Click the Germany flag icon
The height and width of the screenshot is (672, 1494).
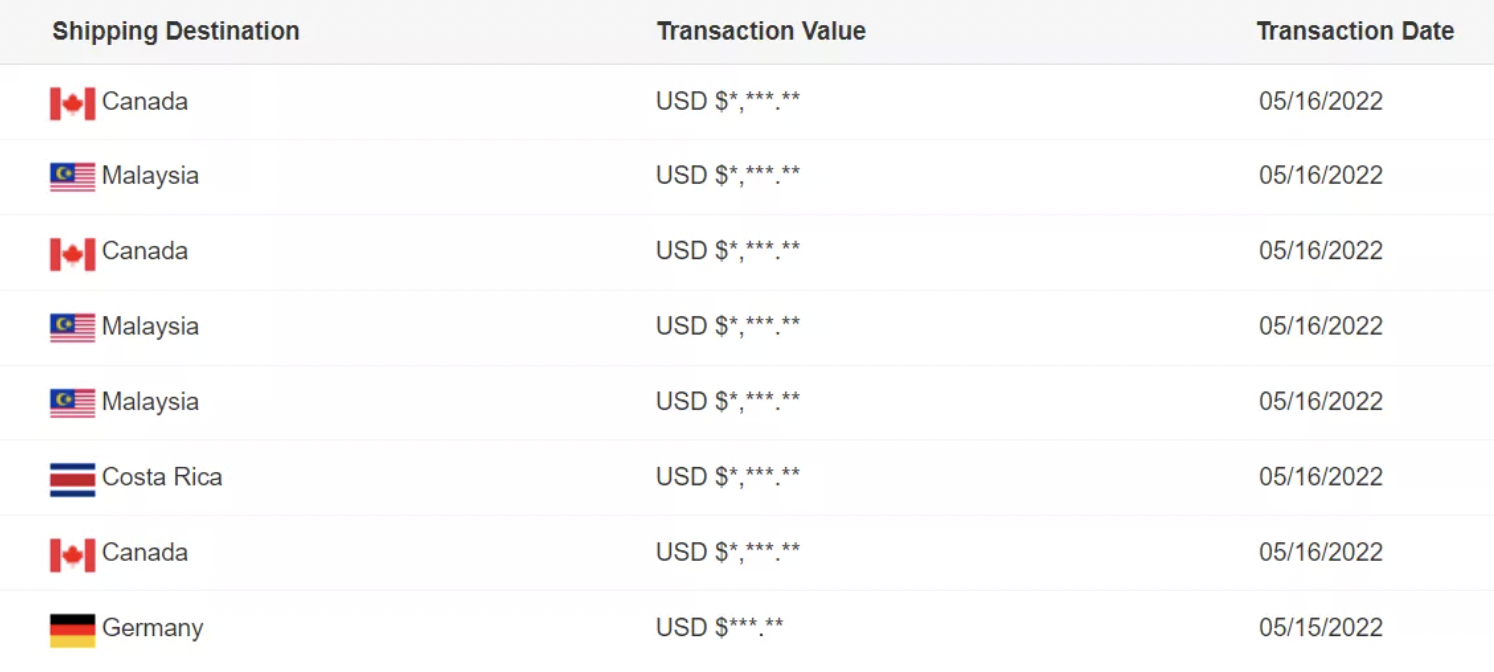point(72,630)
